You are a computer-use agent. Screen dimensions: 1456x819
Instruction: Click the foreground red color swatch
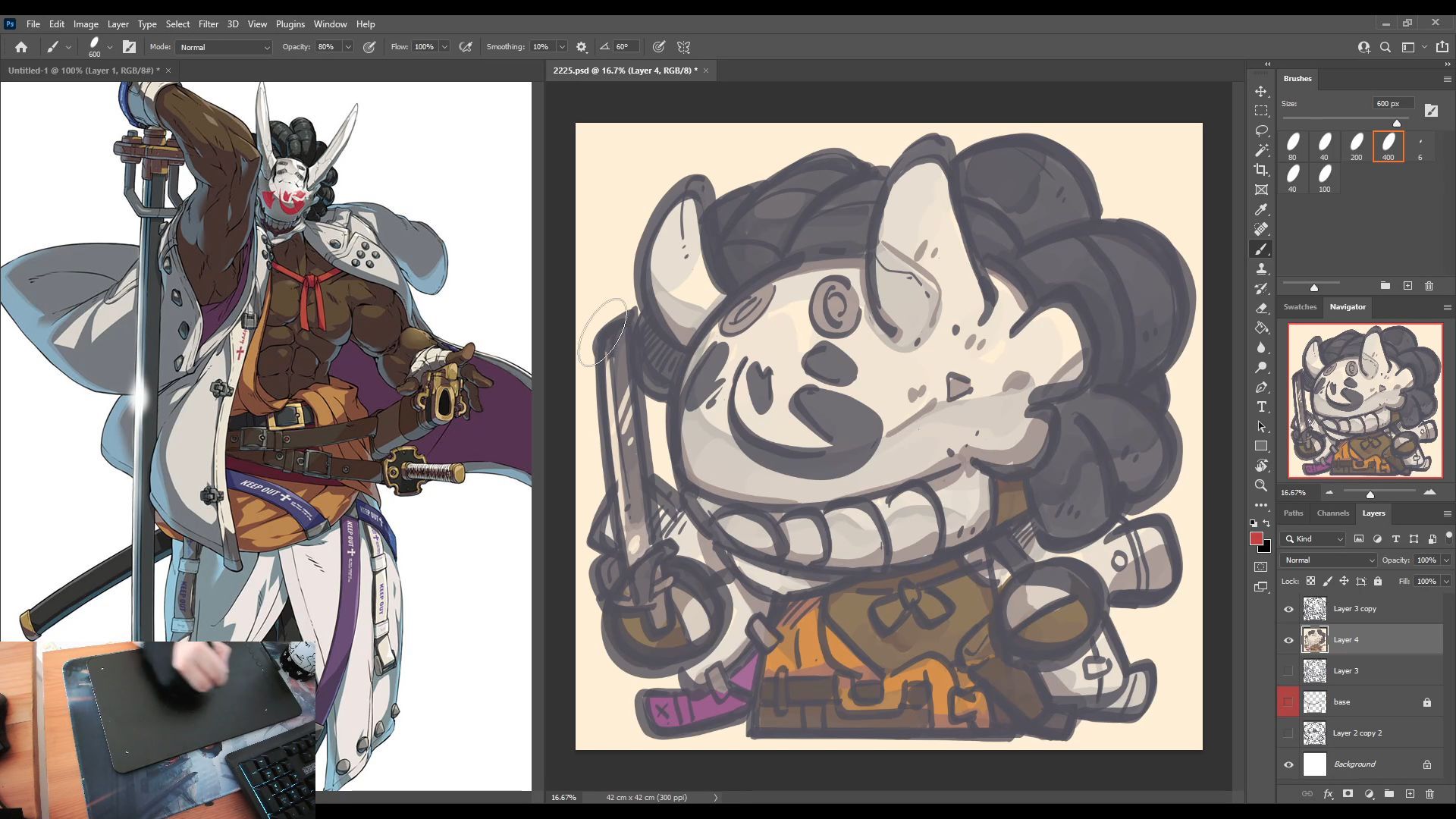(x=1257, y=539)
